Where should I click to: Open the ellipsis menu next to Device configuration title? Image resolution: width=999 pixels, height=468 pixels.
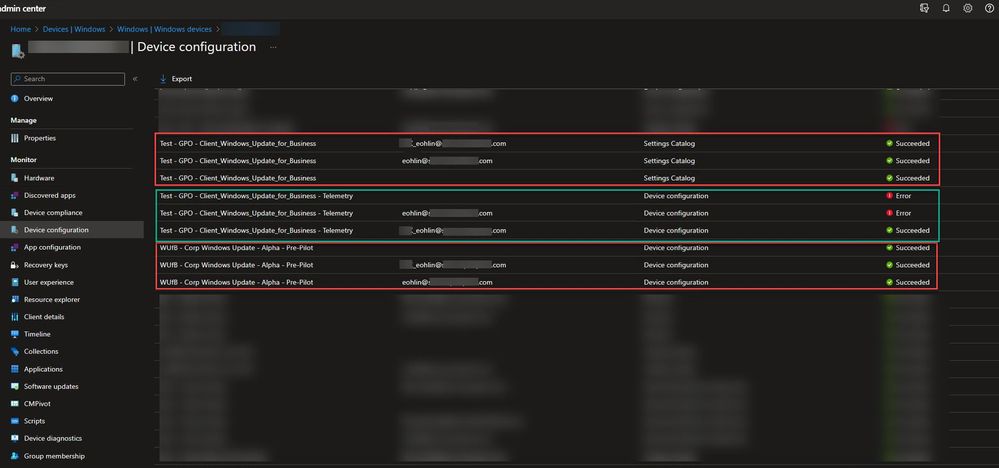273,47
